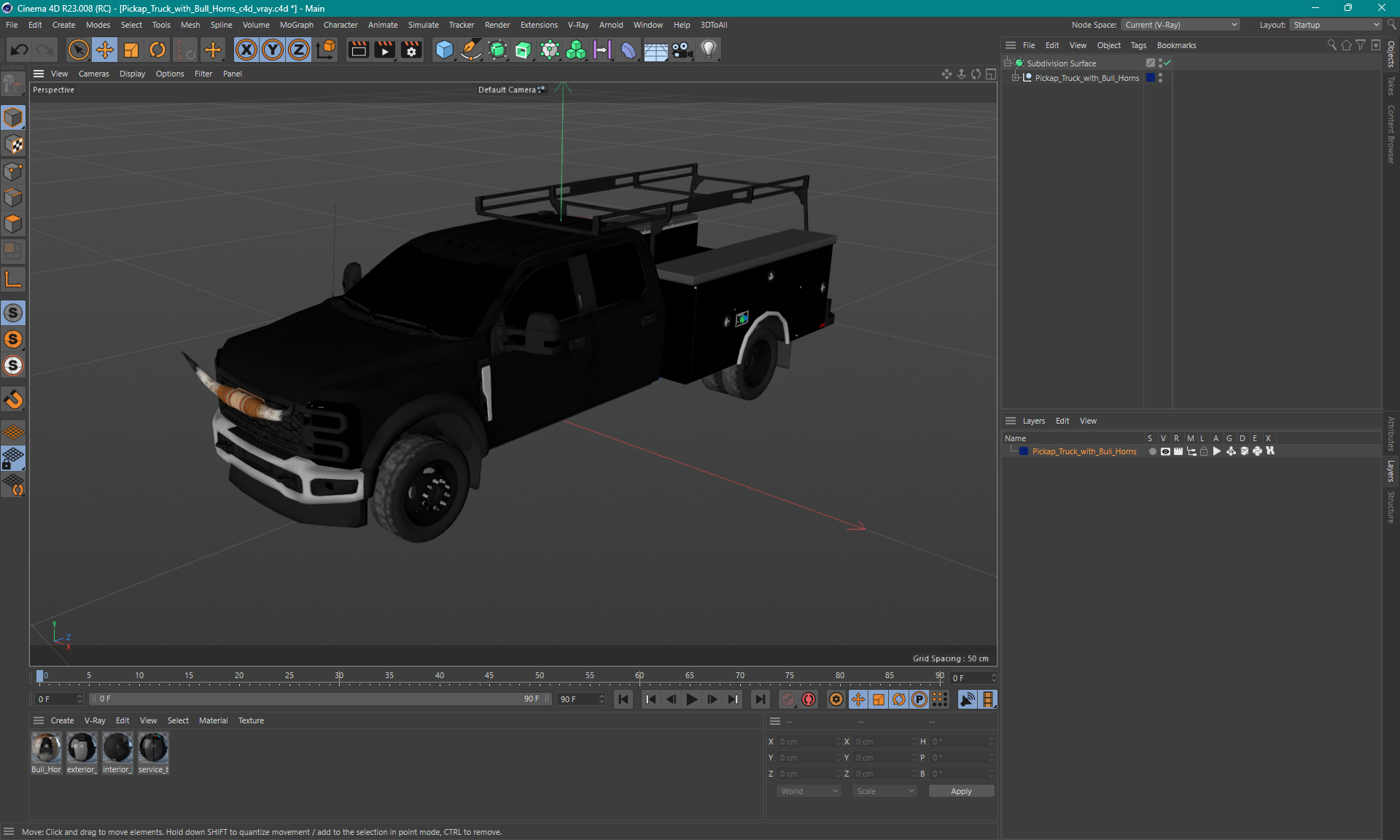Switch to Texture mode
Screen dimensions: 1400x840
(13, 144)
